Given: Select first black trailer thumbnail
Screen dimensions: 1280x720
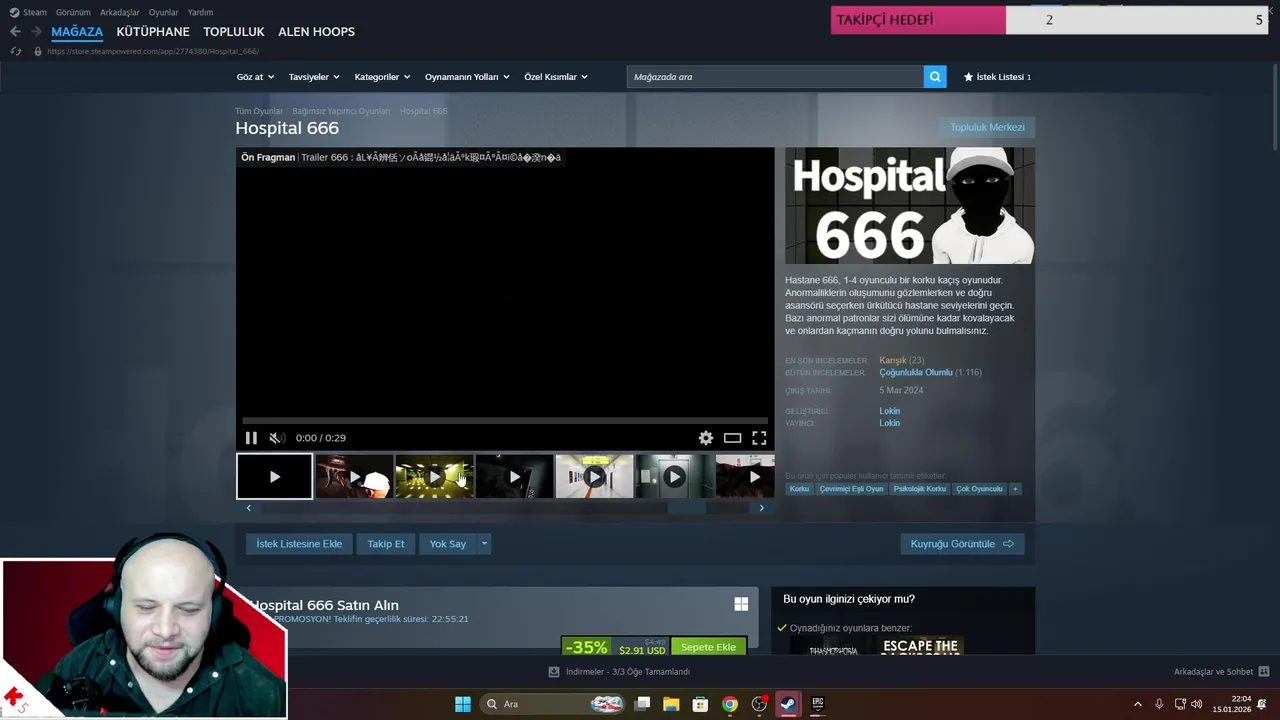Looking at the screenshot, I should point(274,477).
